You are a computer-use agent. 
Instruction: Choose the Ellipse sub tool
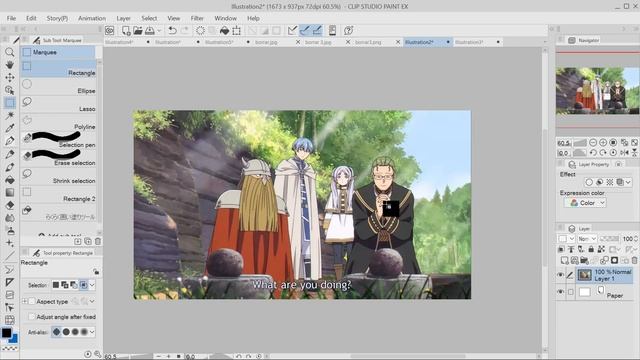click(58, 87)
